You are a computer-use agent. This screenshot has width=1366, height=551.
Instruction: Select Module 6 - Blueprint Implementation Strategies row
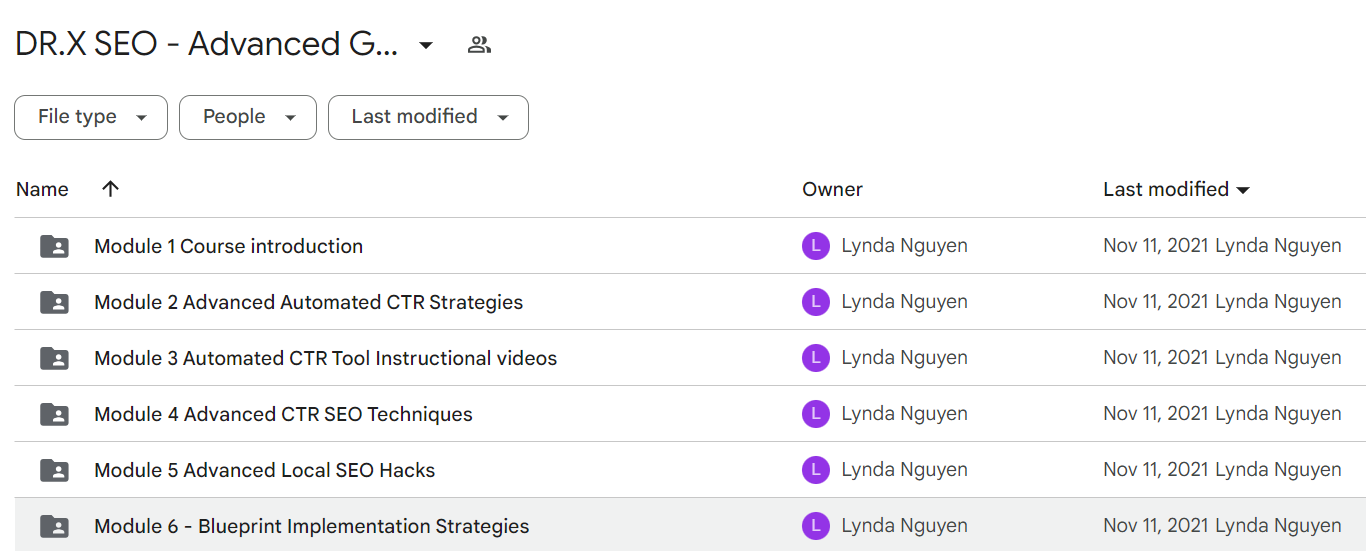point(690,526)
